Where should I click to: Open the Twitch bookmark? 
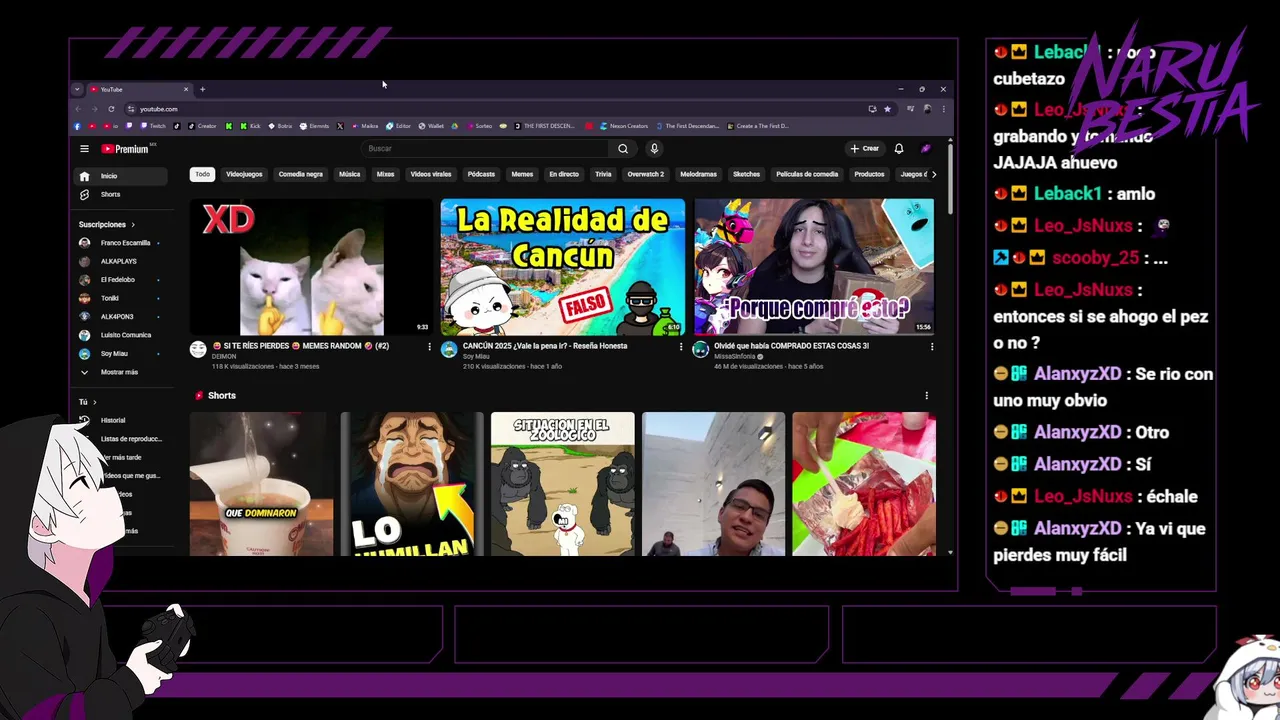155,126
